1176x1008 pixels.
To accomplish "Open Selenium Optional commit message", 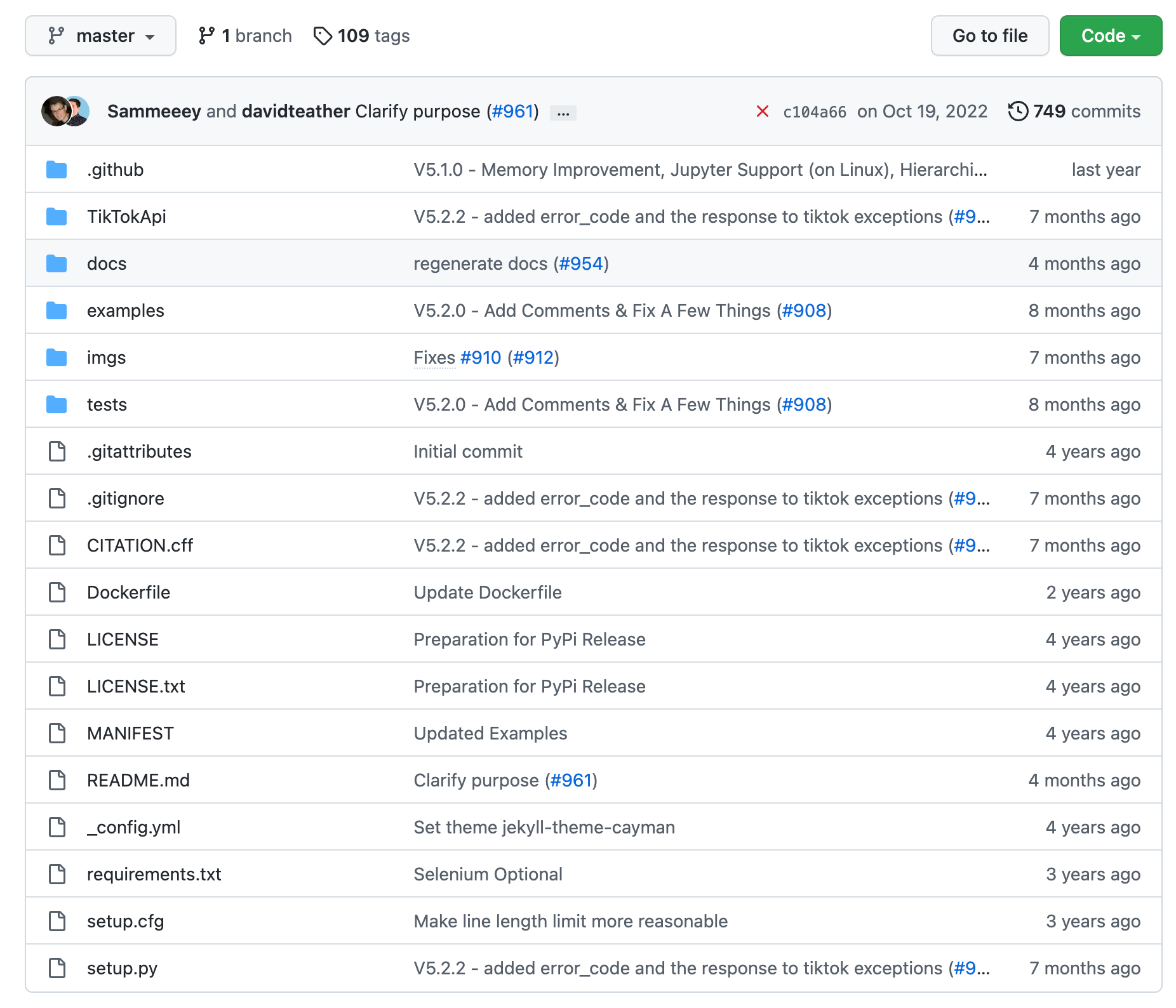I will [488, 874].
